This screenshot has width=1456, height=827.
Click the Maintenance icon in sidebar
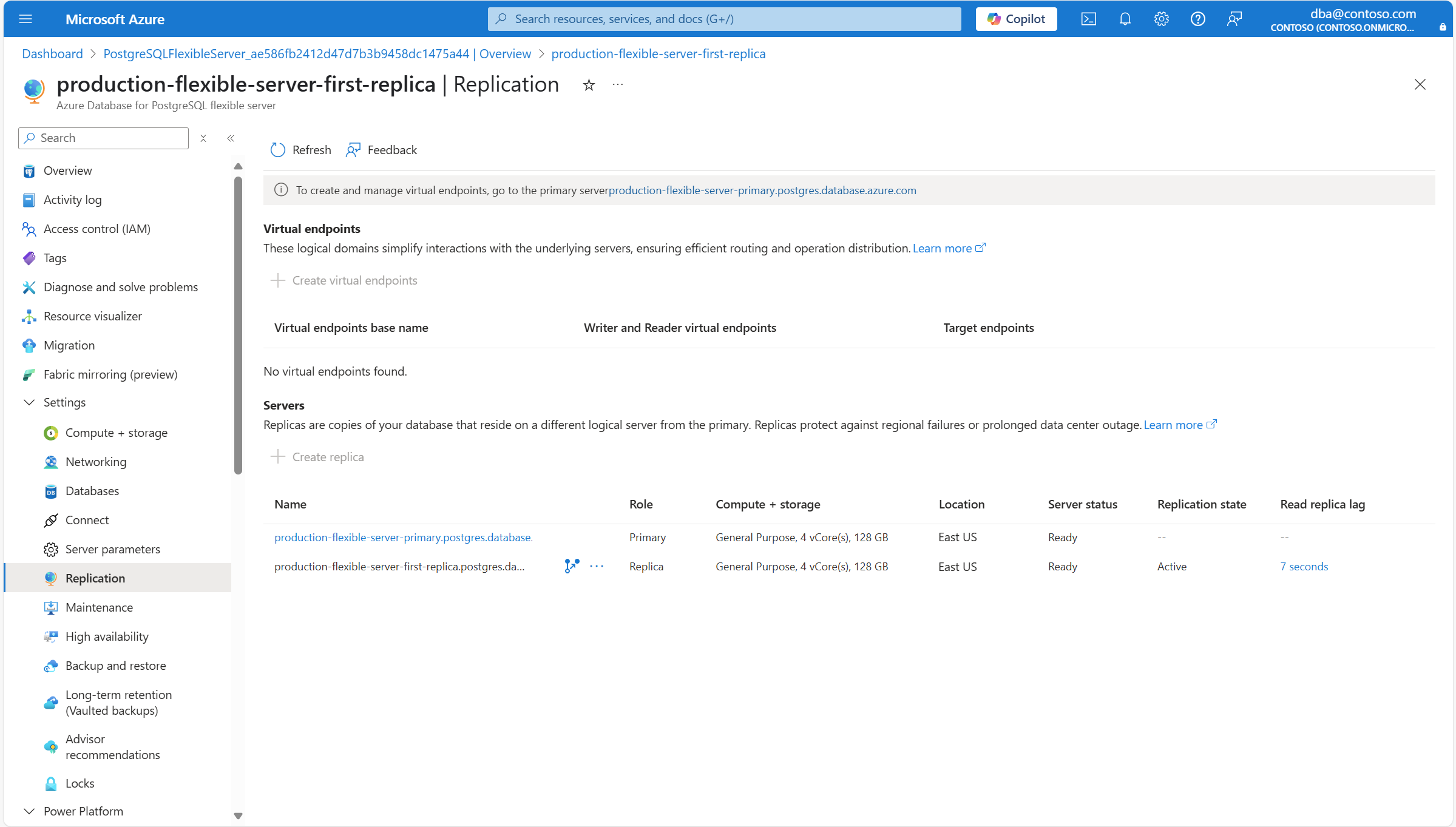(x=51, y=607)
